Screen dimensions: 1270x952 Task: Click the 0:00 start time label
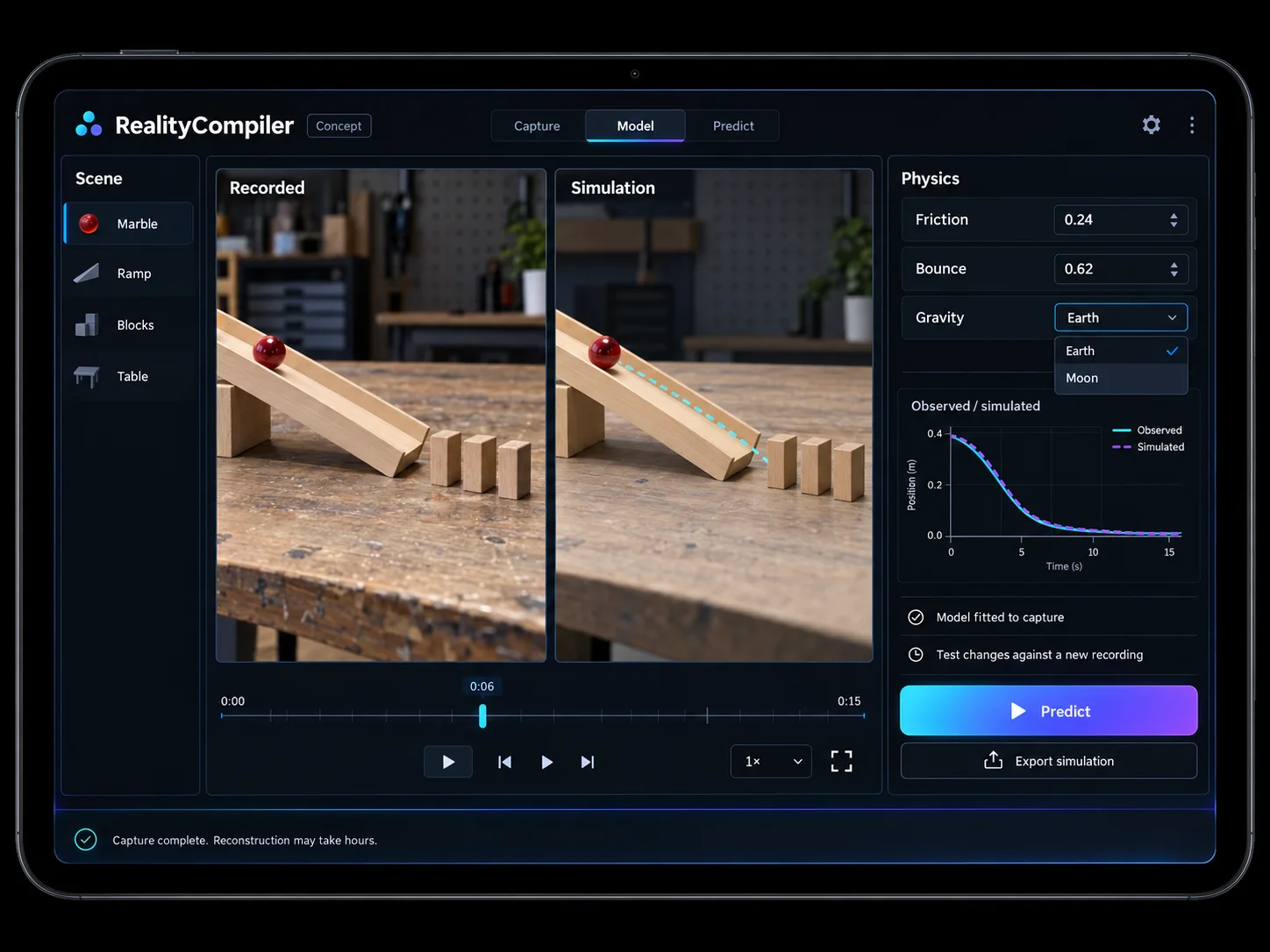(x=232, y=701)
